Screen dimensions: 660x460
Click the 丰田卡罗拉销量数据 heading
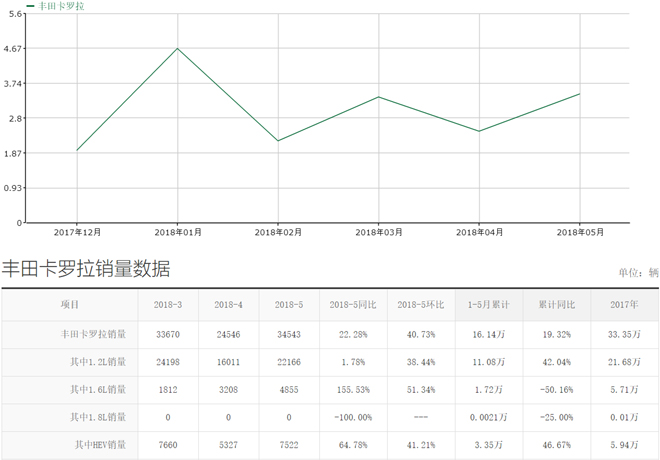[86, 269]
